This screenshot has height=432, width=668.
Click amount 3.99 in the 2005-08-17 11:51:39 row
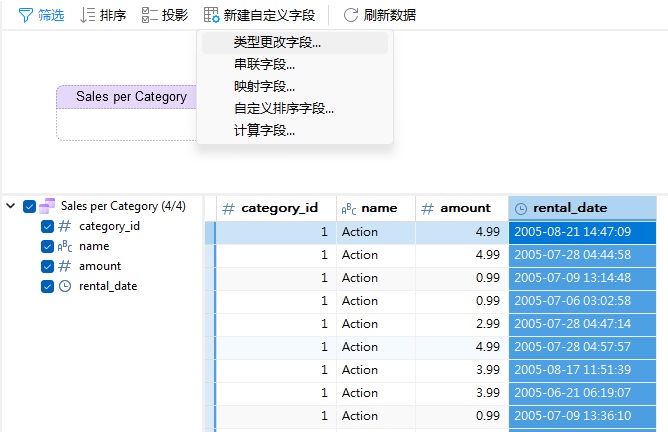tap(462, 370)
